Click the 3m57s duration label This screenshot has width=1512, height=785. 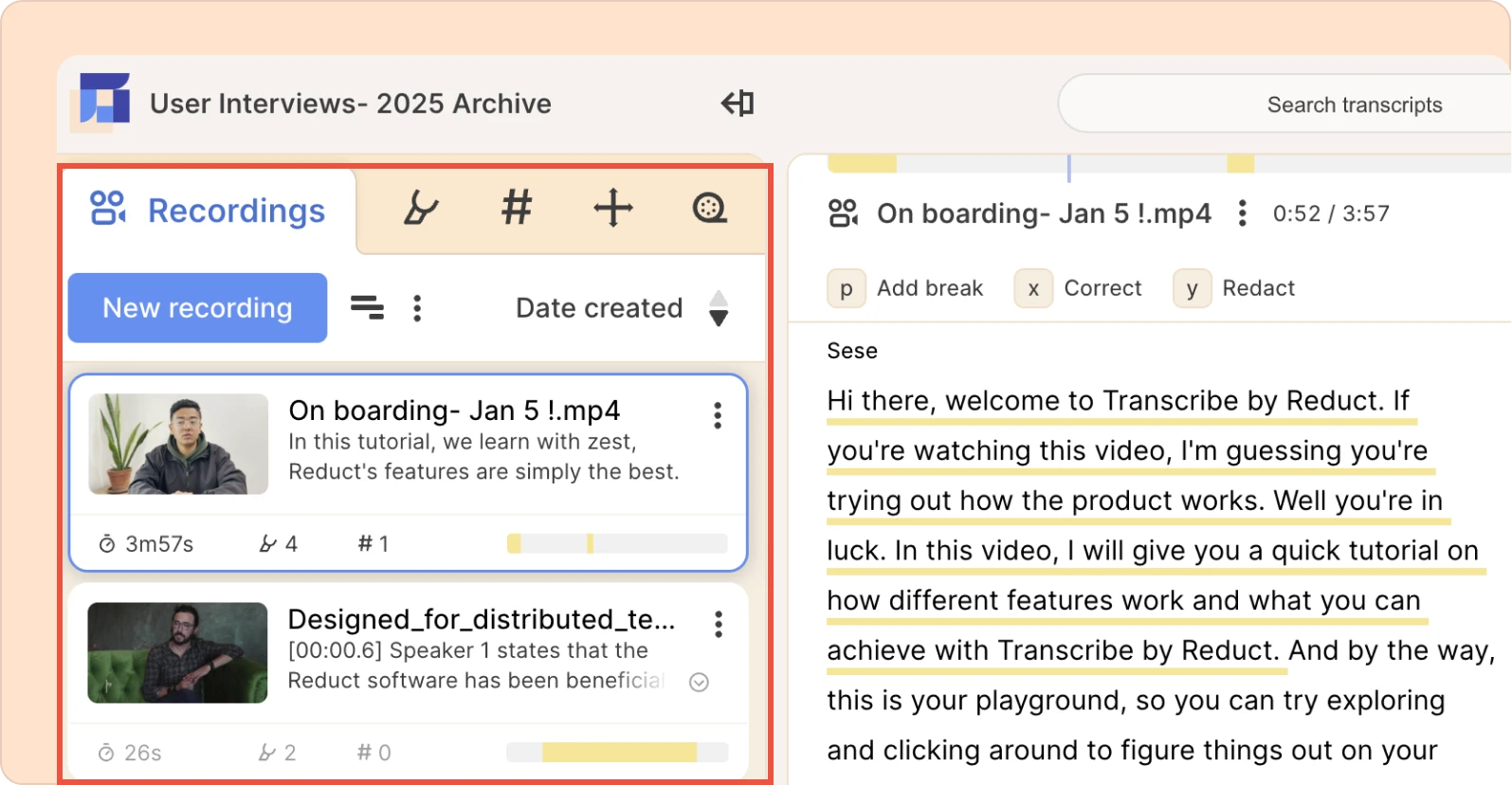point(147,544)
